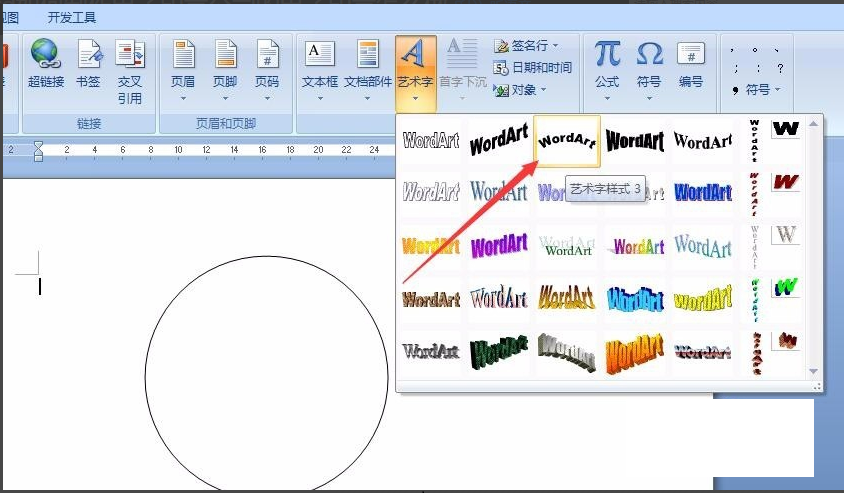Click the 签名行 signature line icon
Viewport: 844px width, 499px height.
[x=502, y=46]
